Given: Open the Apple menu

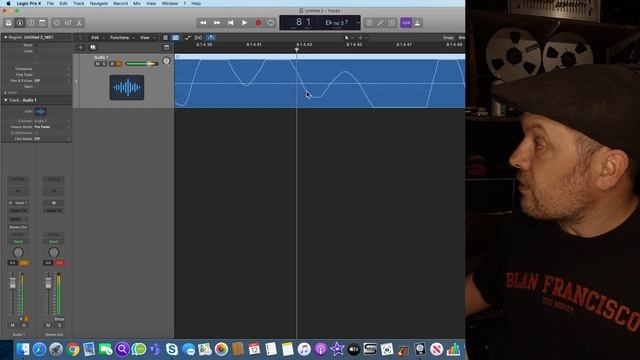Looking at the screenshot, I should [8, 3].
